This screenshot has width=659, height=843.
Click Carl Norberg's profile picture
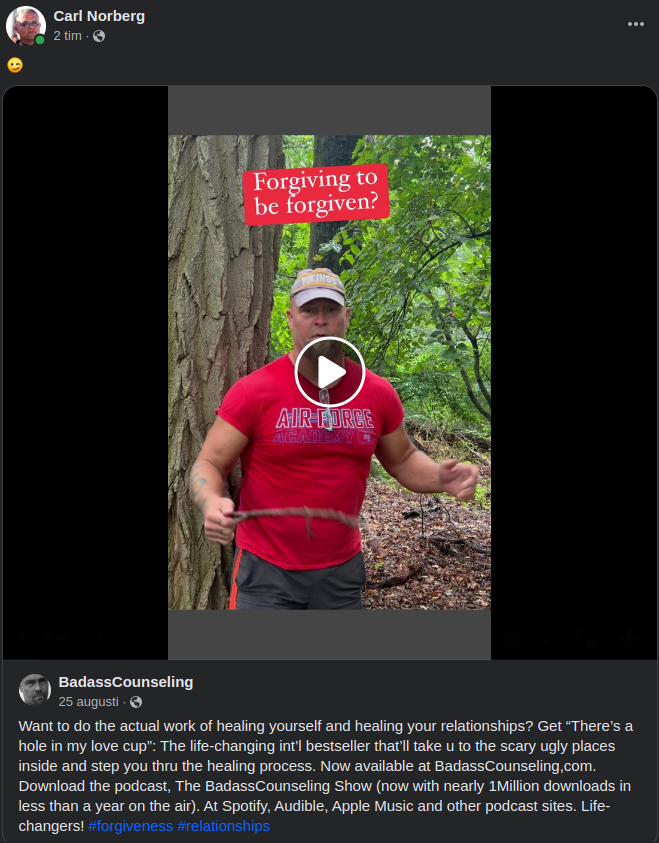(25, 25)
